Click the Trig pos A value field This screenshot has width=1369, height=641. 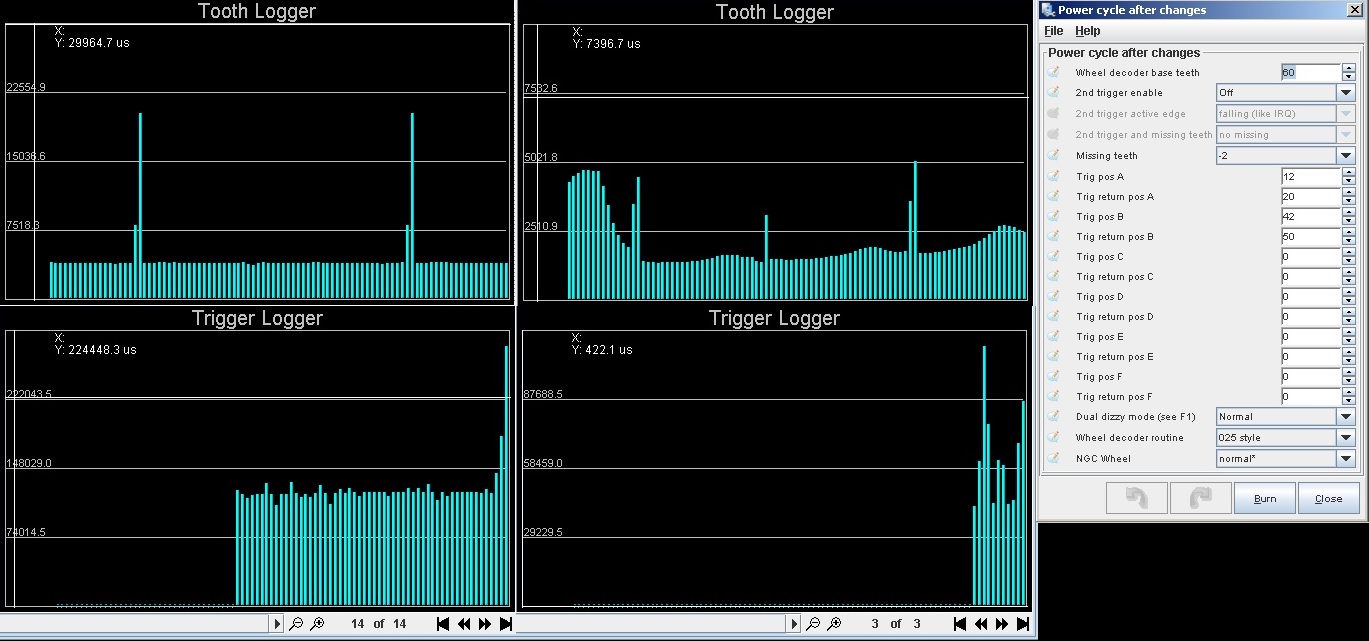(1310, 176)
